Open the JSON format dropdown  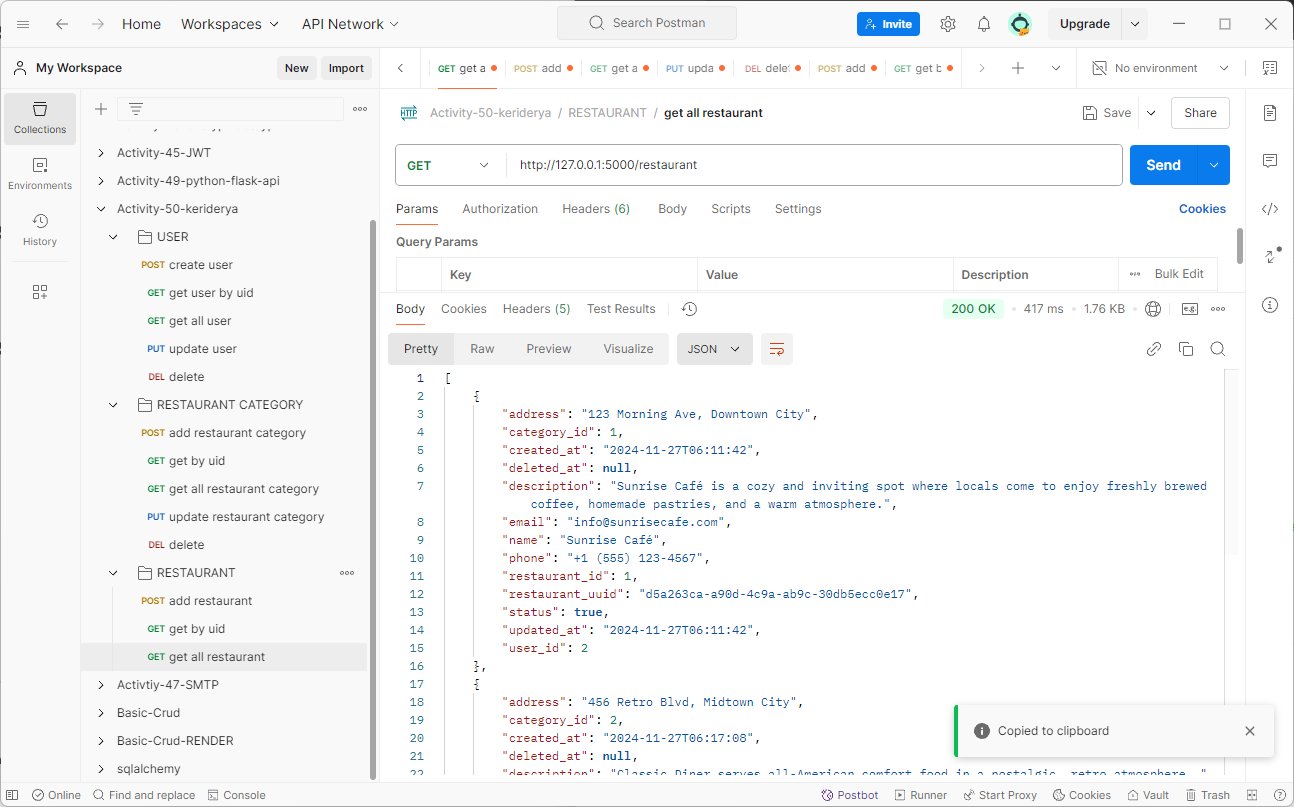pos(714,349)
